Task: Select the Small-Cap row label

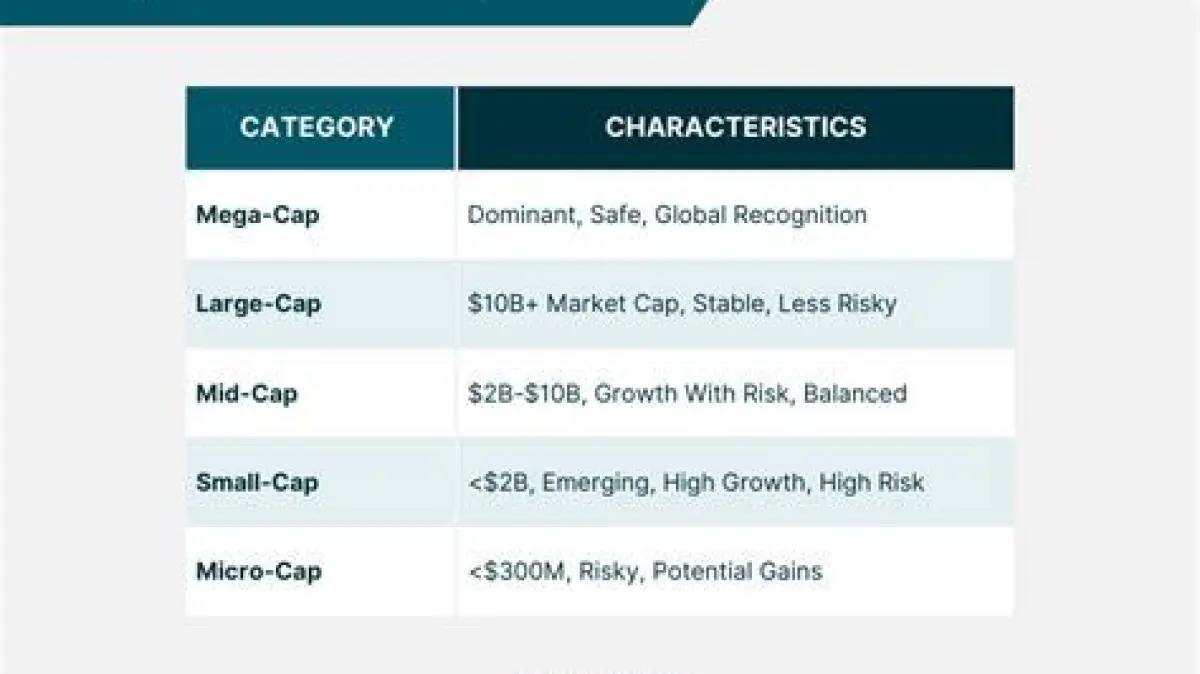Action: 257,482
